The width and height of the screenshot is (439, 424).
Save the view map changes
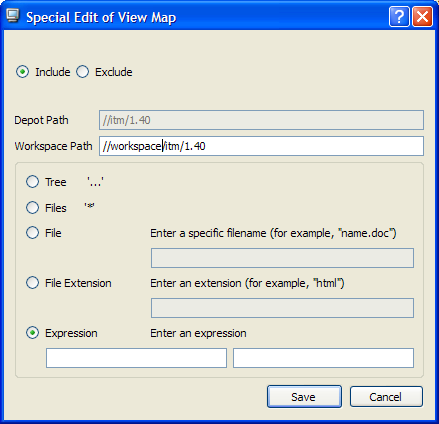[304, 397]
